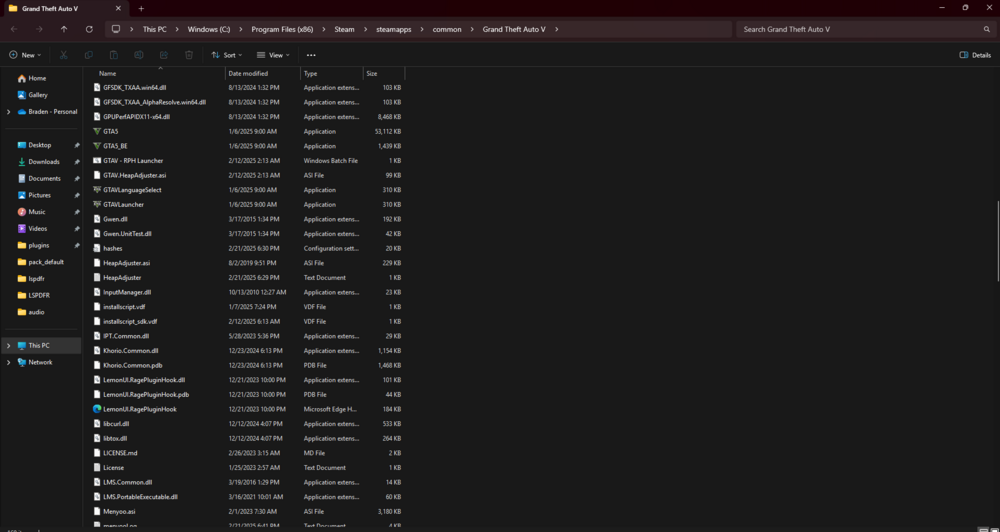
Task: Open the View dropdown menu
Action: tap(273, 55)
